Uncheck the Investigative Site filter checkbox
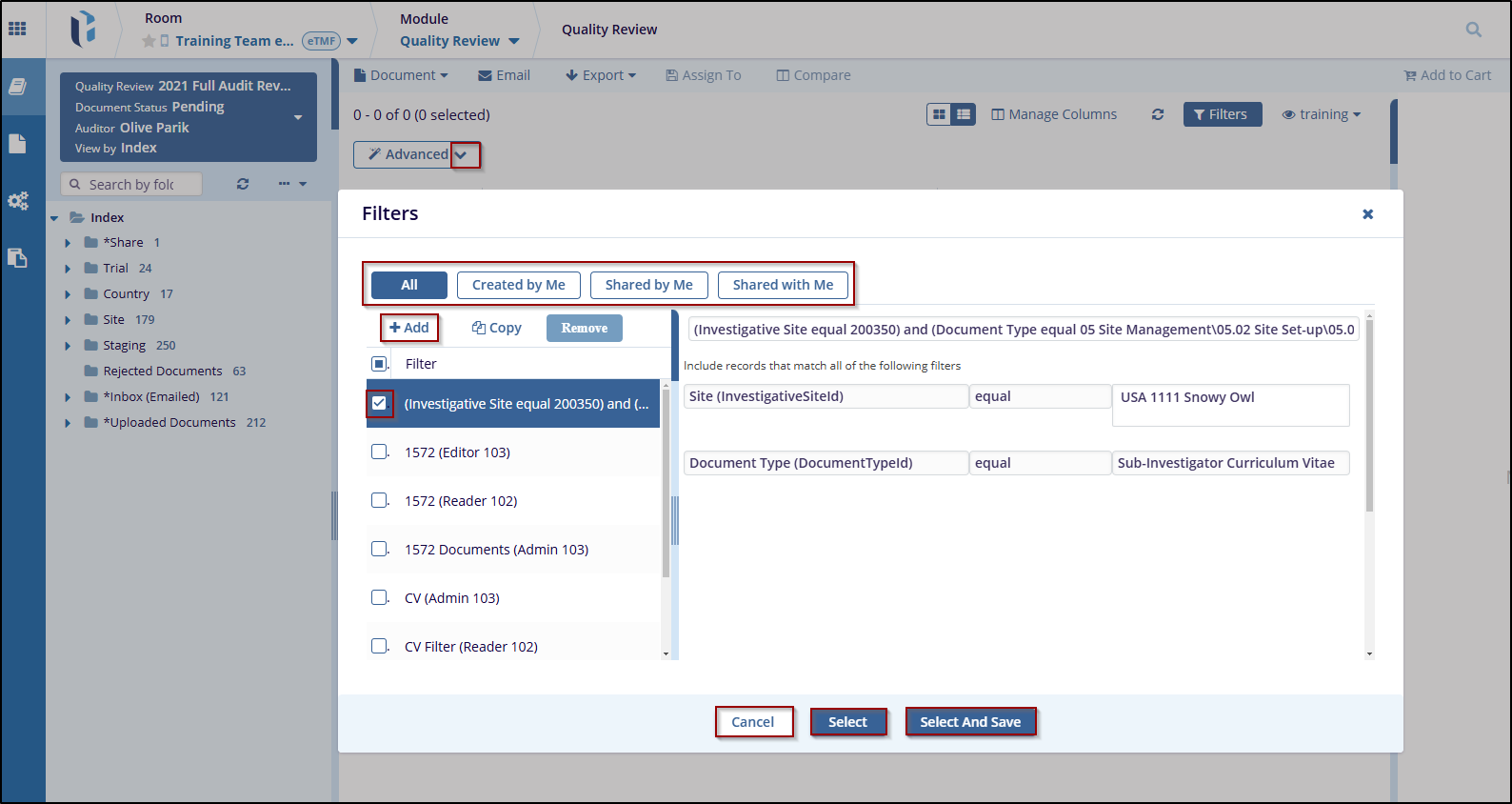The image size is (1512, 804). click(x=379, y=403)
